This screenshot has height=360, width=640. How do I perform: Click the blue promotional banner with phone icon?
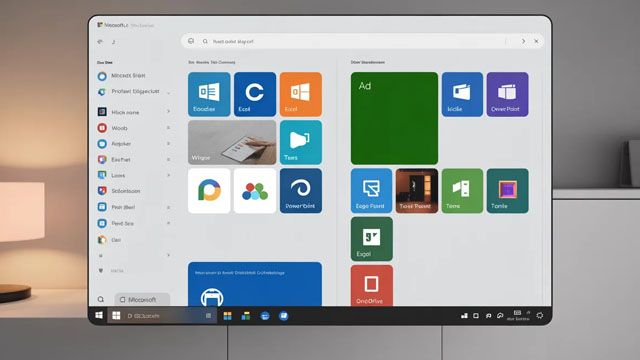(255, 284)
